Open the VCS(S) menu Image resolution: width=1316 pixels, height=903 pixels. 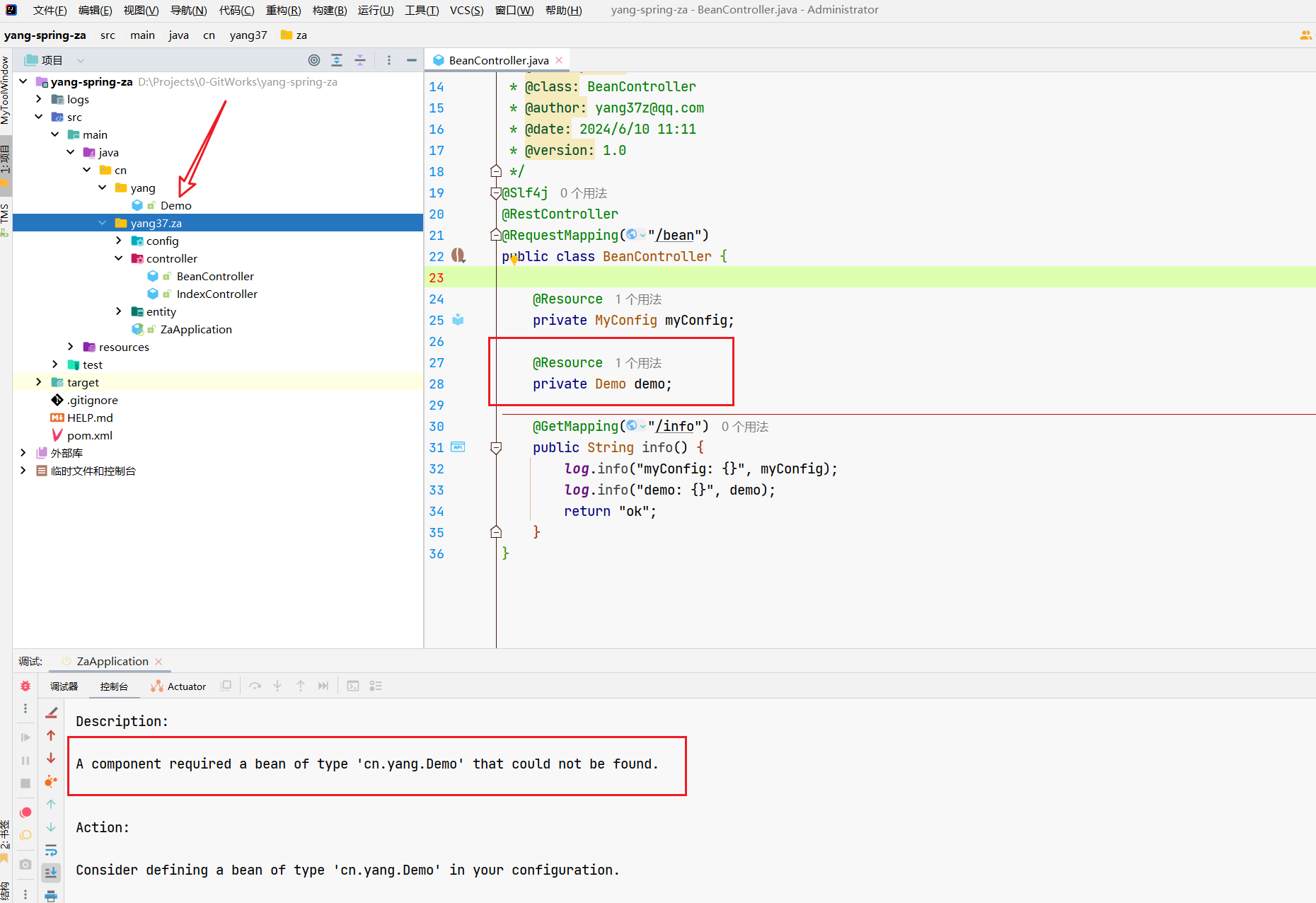(467, 10)
